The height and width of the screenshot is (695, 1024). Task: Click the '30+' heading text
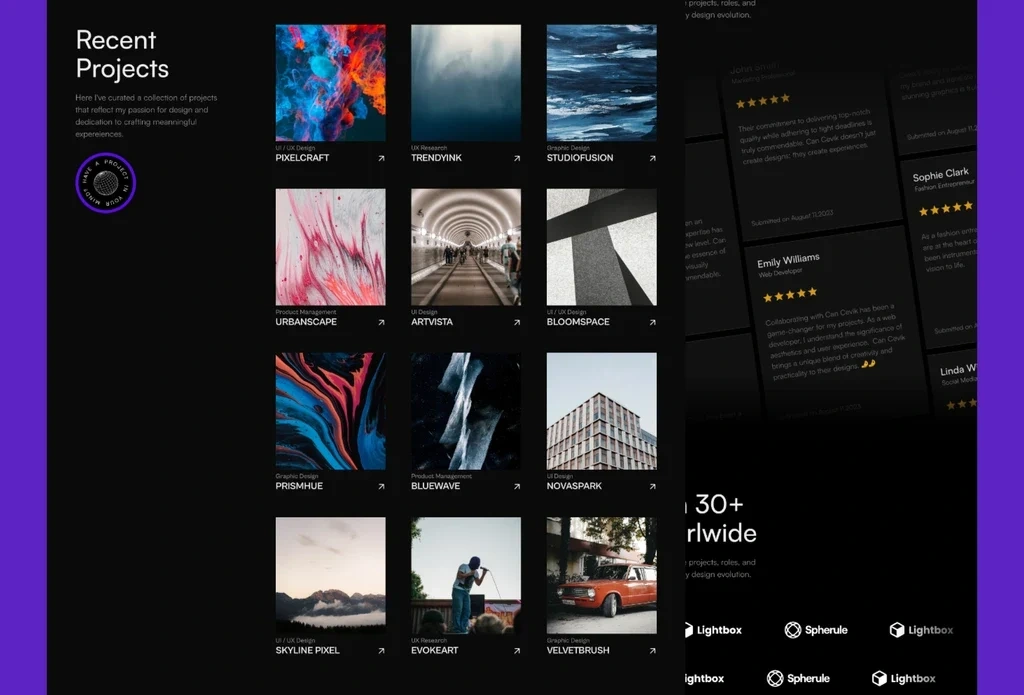(x=719, y=504)
